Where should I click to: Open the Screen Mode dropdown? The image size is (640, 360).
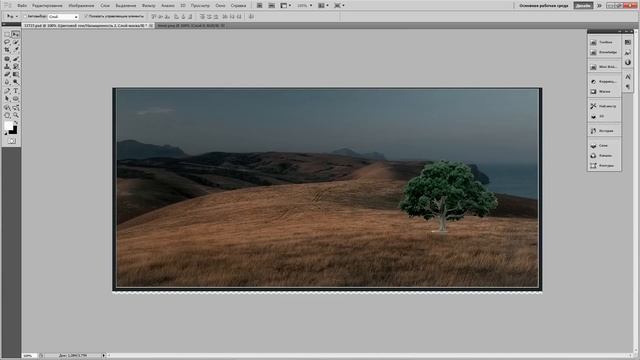tap(339, 6)
